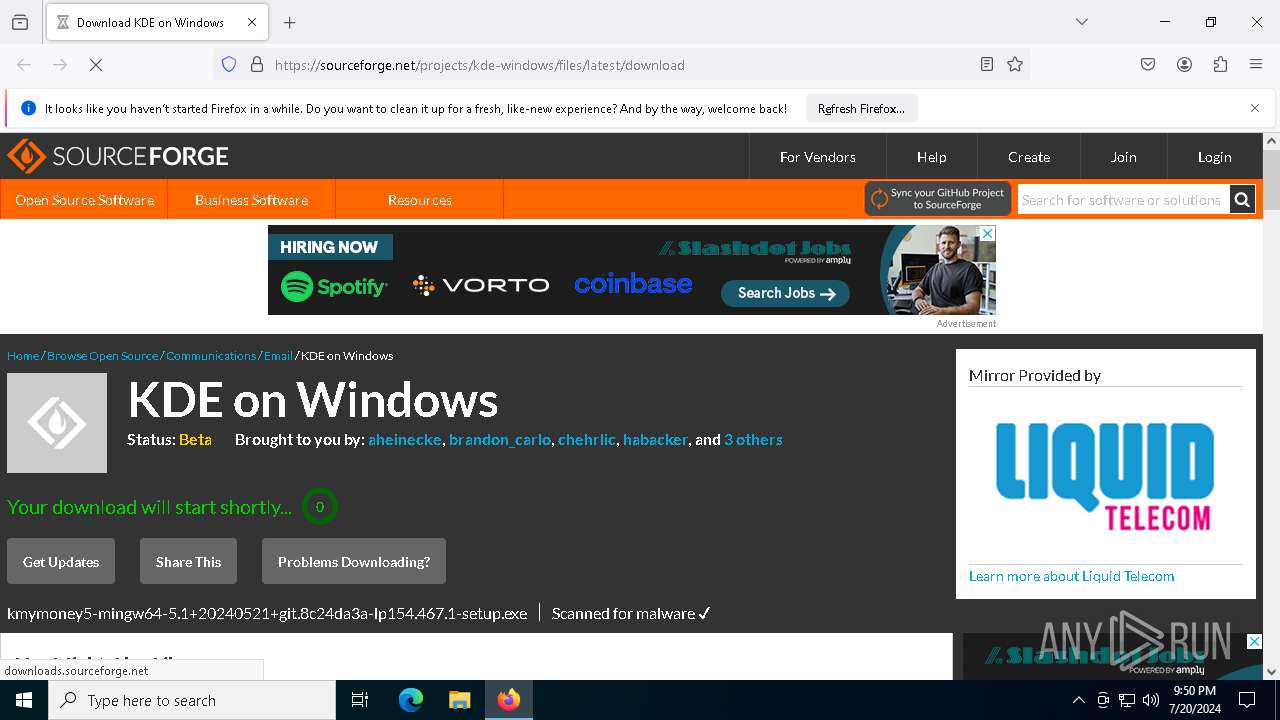
Task: Open brandon_carlo profile link
Action: point(500,440)
